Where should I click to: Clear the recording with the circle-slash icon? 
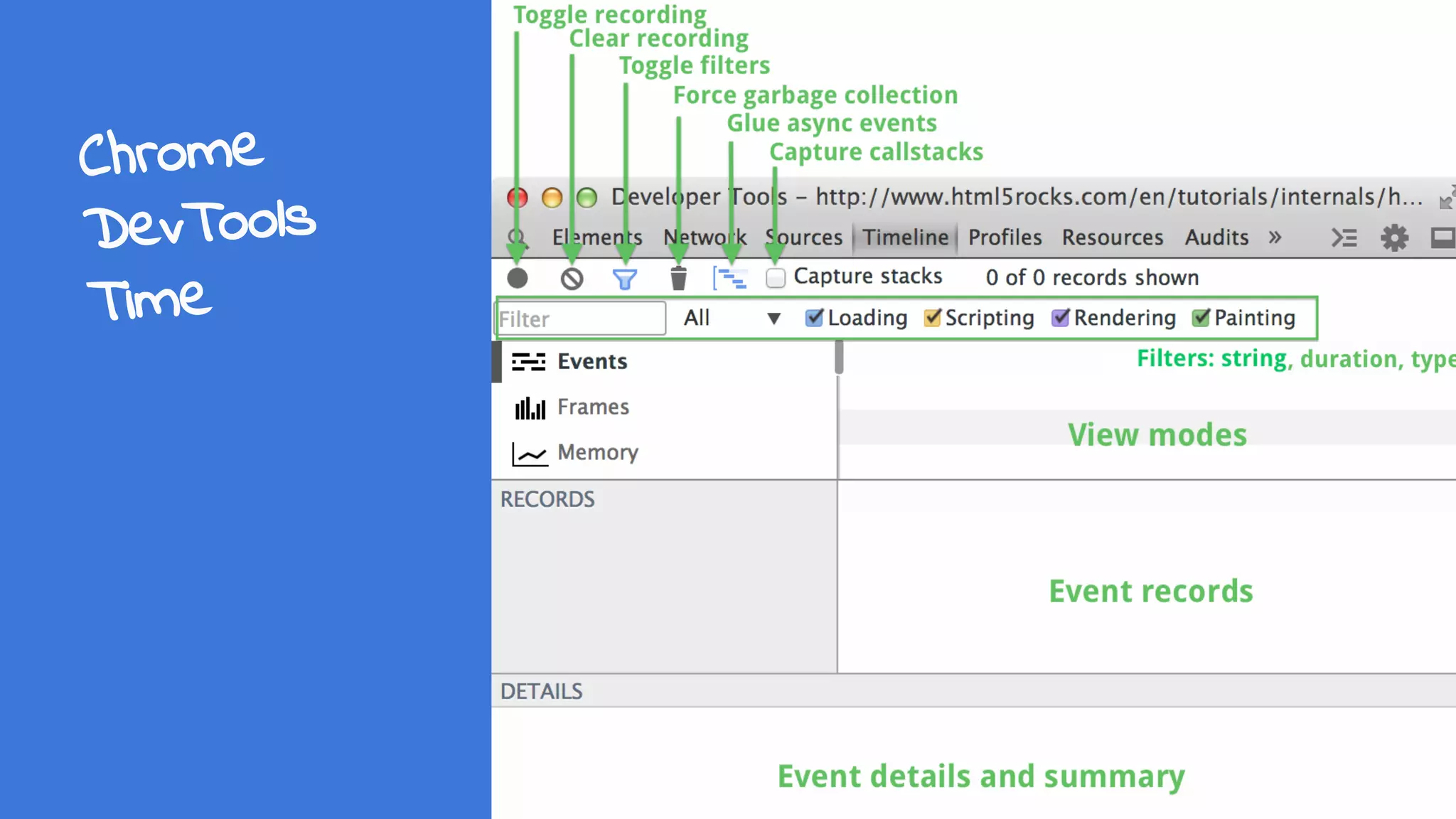pyautogui.click(x=572, y=279)
